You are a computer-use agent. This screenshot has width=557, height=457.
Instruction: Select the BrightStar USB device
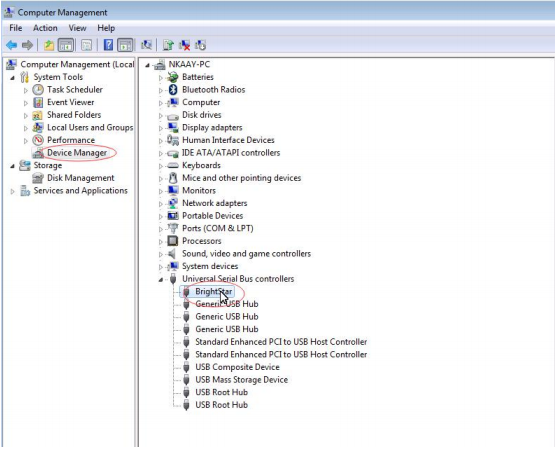point(213,292)
